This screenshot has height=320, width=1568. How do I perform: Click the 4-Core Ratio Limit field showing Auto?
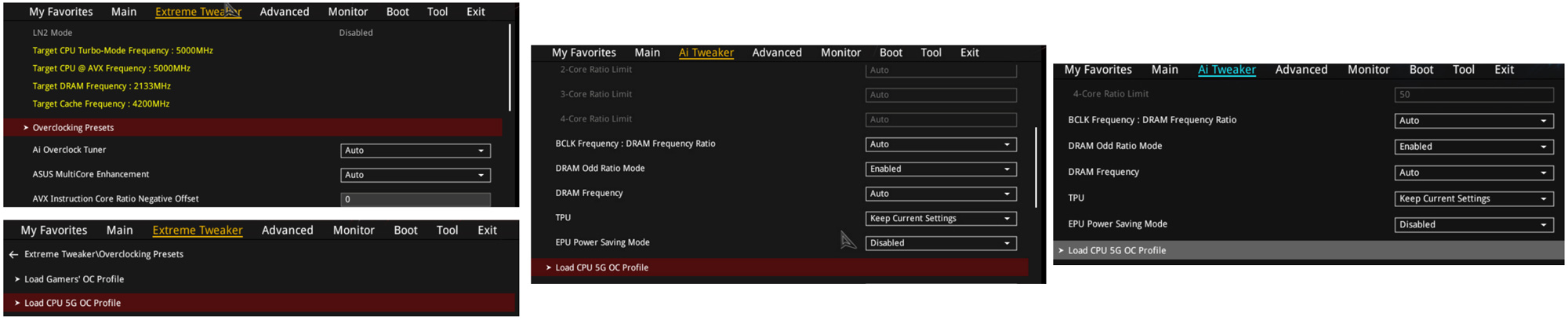point(942,120)
